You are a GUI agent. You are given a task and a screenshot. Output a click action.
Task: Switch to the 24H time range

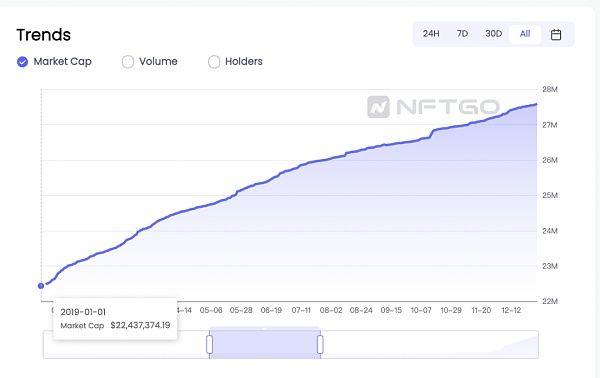click(431, 34)
